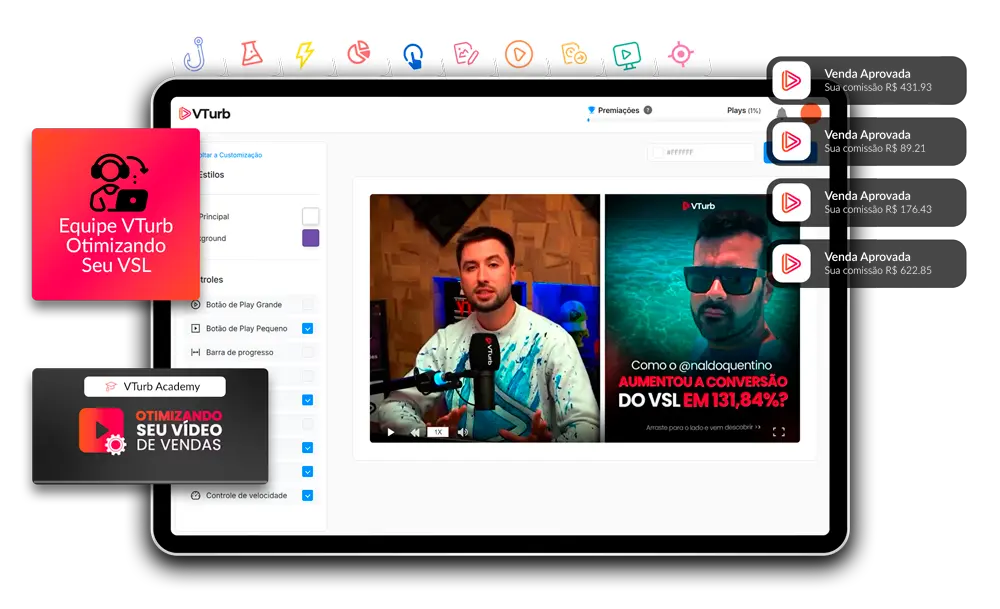The image size is (1000, 609).
Task: Click the play-gear icon on Academy card
Action: point(102,432)
